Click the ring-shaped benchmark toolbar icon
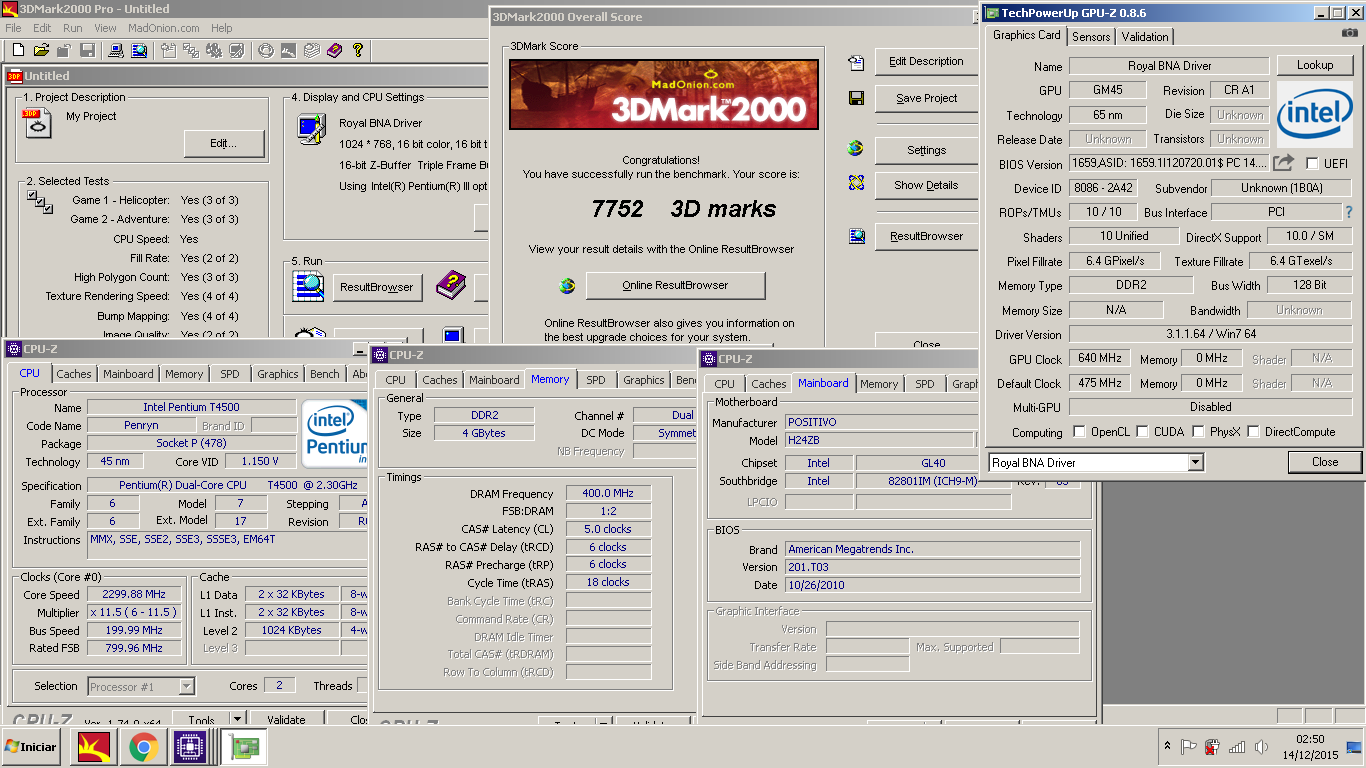1366x768 pixels. (266, 50)
